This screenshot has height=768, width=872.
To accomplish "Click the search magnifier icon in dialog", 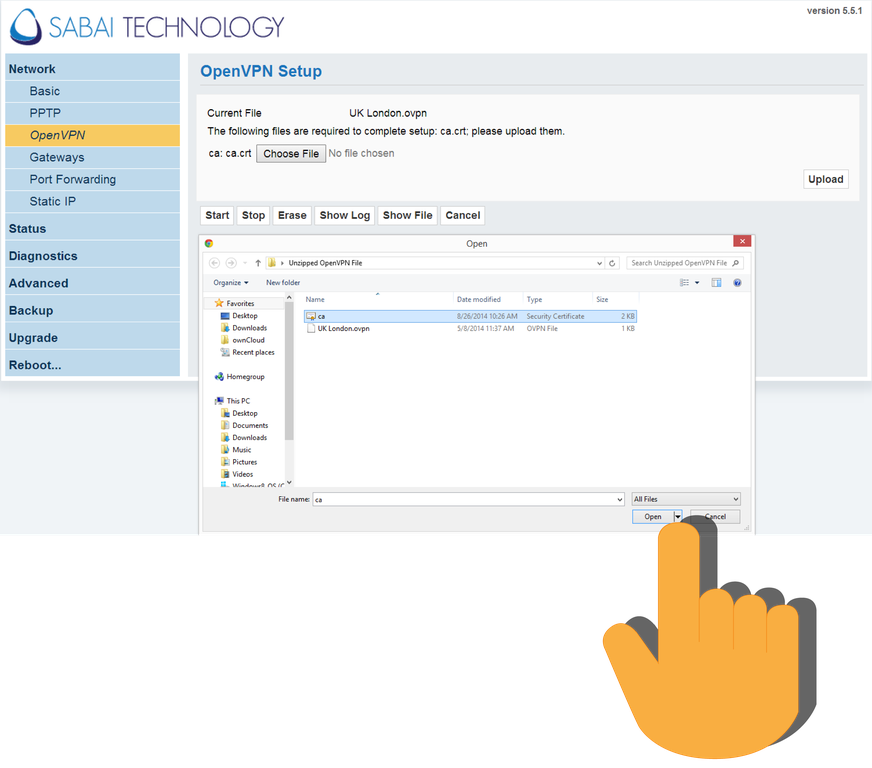I will tap(736, 263).
